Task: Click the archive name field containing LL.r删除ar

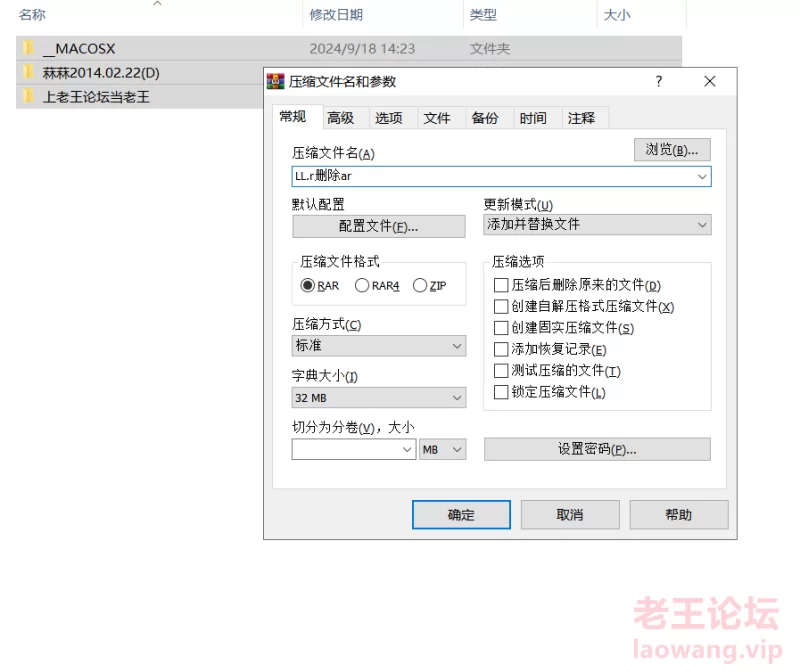Action: [x=502, y=177]
